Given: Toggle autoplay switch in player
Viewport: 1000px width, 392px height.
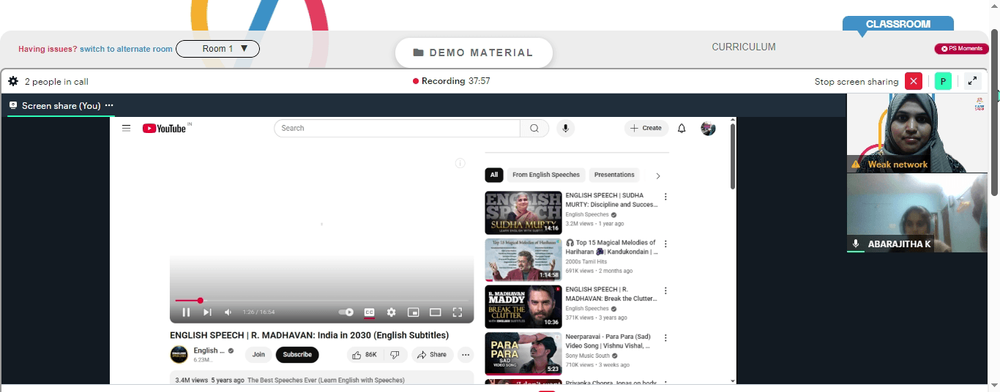Looking at the screenshot, I should point(346,312).
